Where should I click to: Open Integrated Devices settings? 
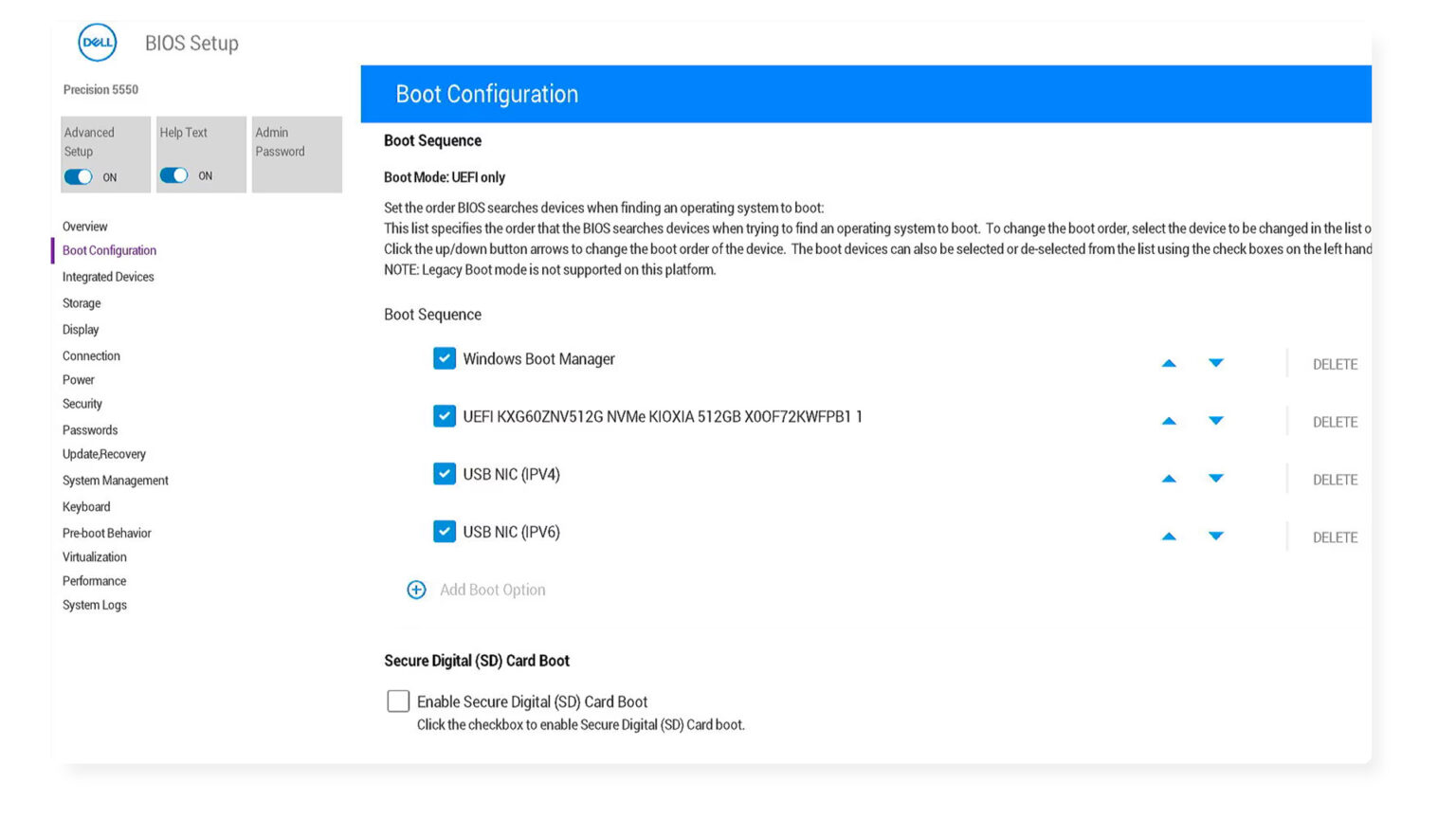(x=108, y=277)
